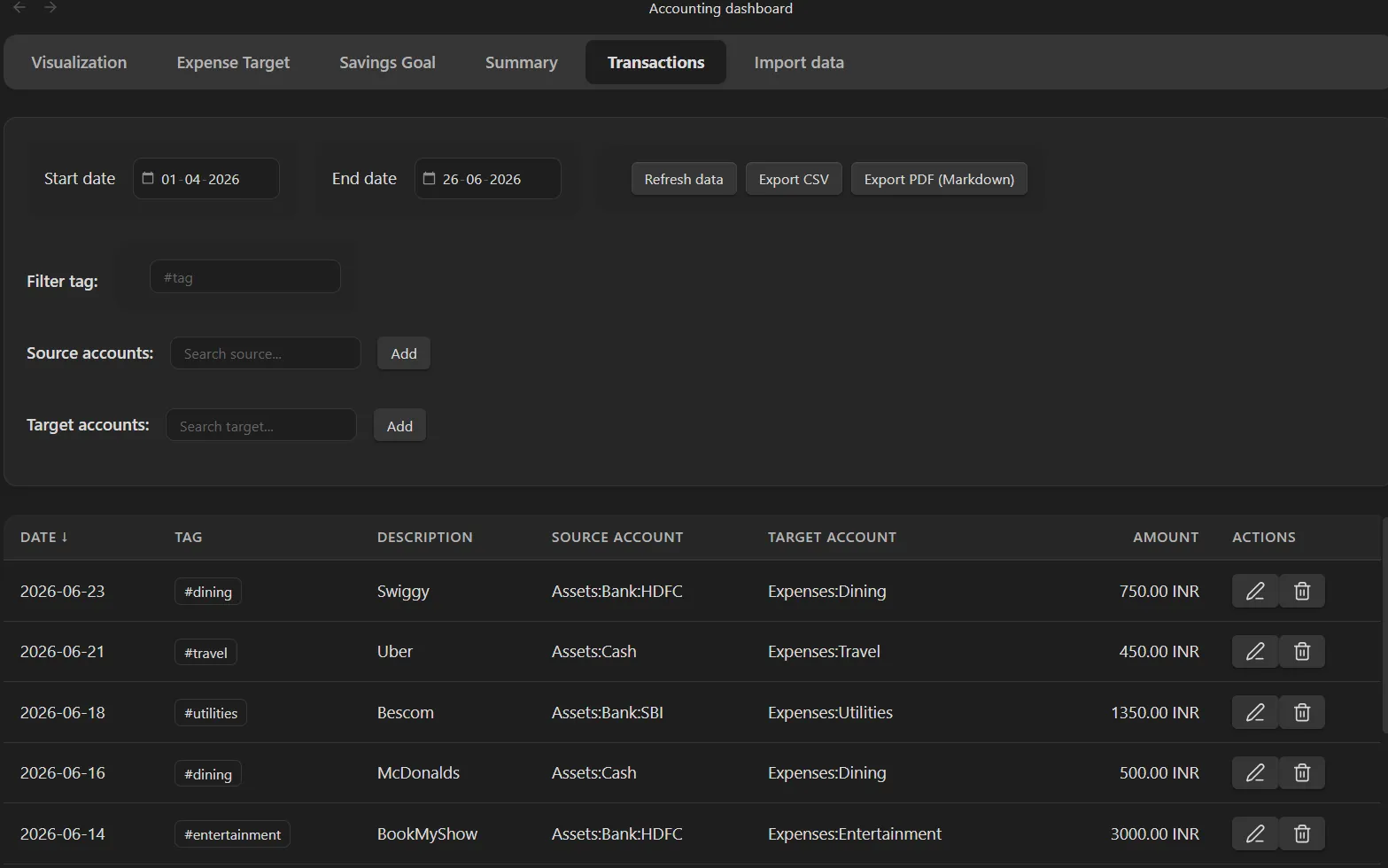
Task: Delete the Swiggy transaction
Action: (x=1302, y=591)
